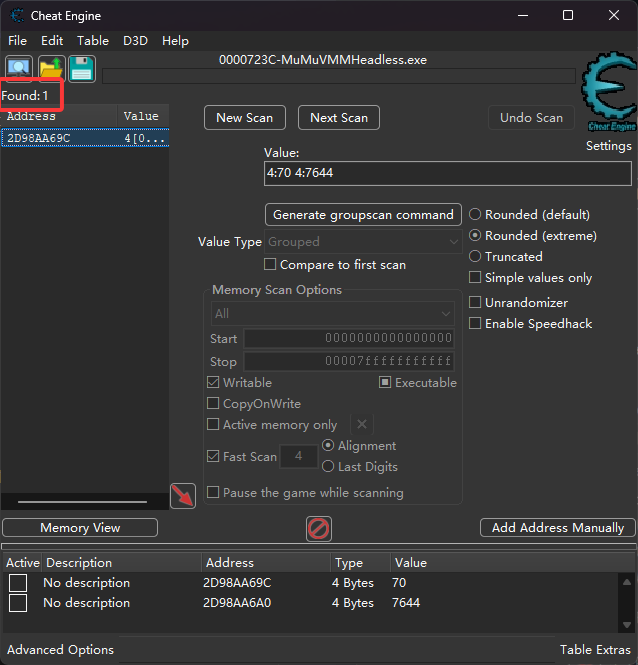Click the Cheat Engine title bar icon
The image size is (638, 665).
point(17,16)
